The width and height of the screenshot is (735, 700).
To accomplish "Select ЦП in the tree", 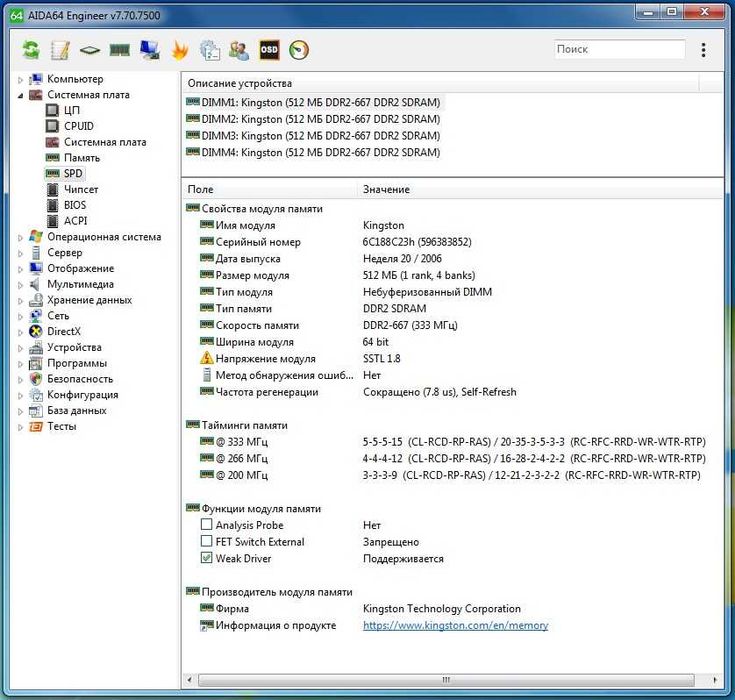I will (x=72, y=110).
